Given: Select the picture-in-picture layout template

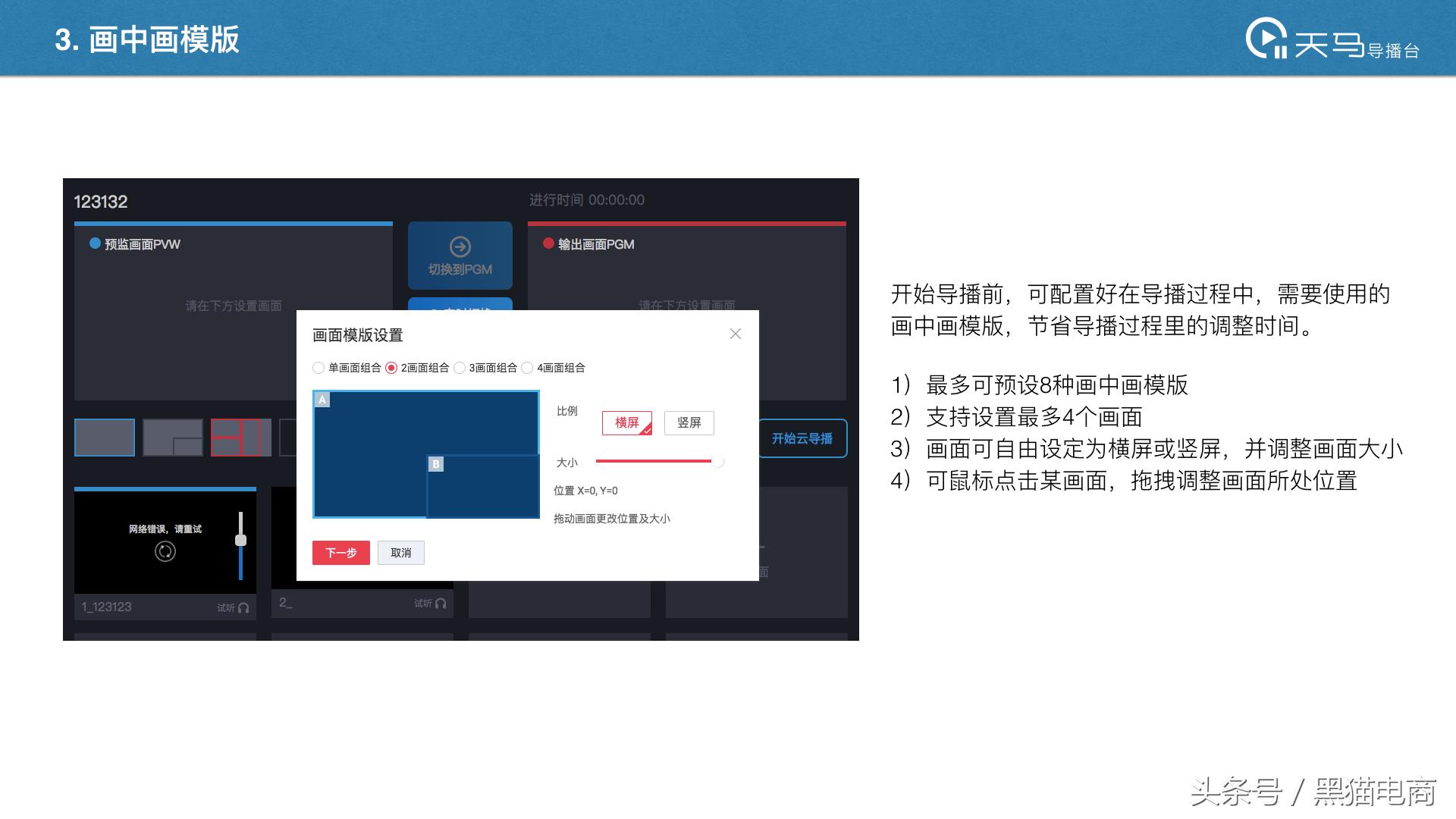Looking at the screenshot, I should tap(172, 438).
